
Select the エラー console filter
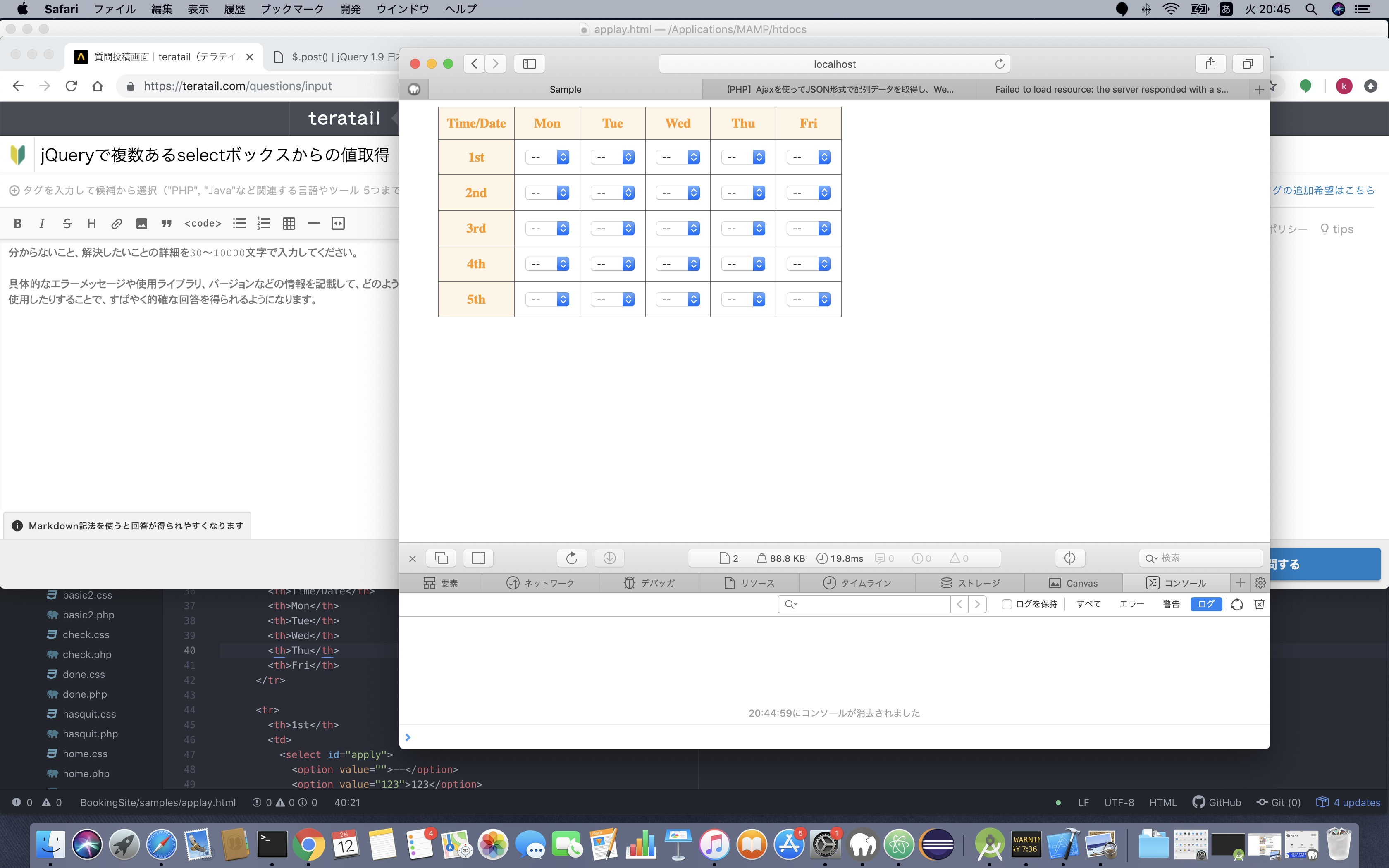pyautogui.click(x=1131, y=604)
